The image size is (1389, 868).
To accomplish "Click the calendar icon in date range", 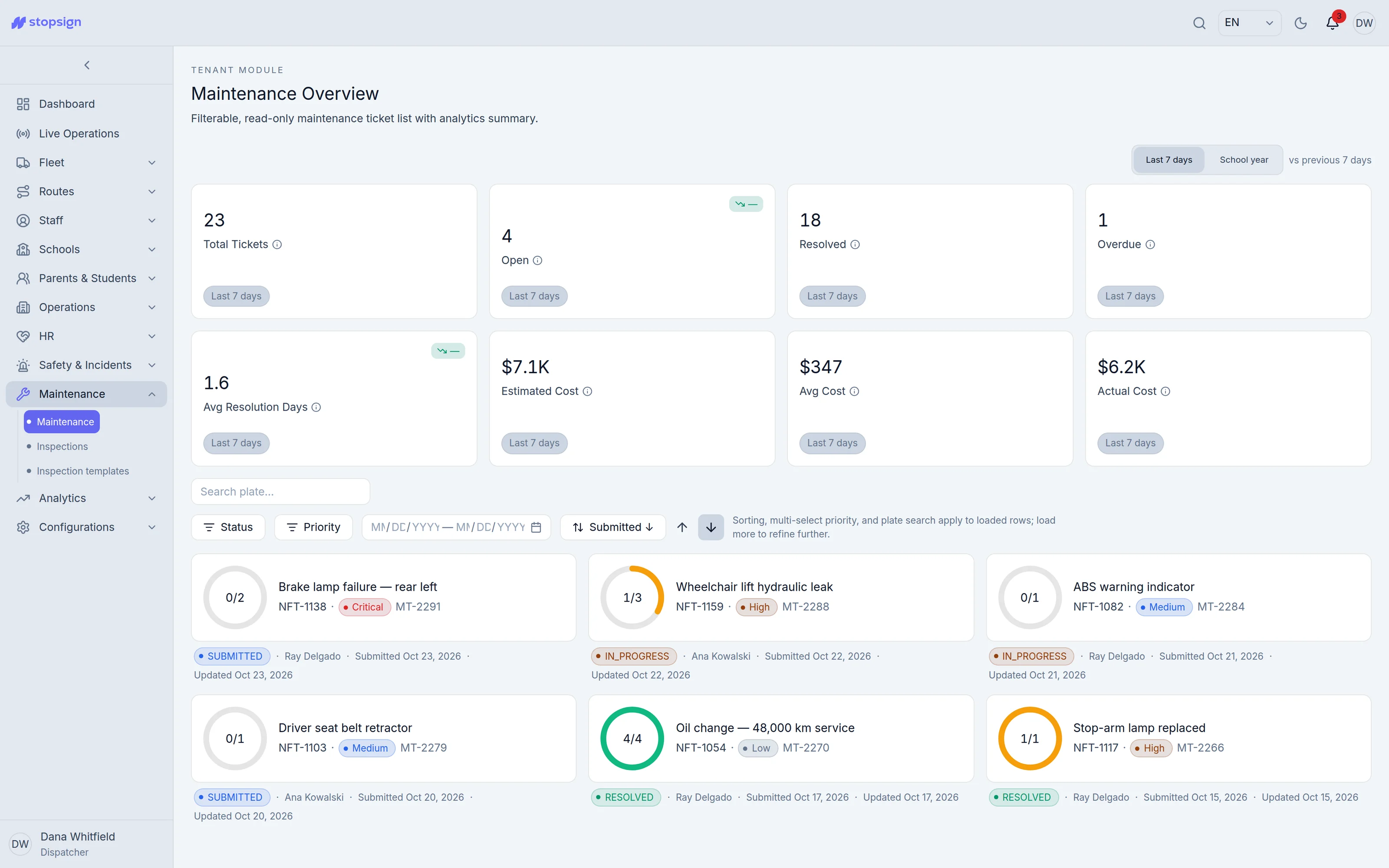I will click(x=536, y=527).
